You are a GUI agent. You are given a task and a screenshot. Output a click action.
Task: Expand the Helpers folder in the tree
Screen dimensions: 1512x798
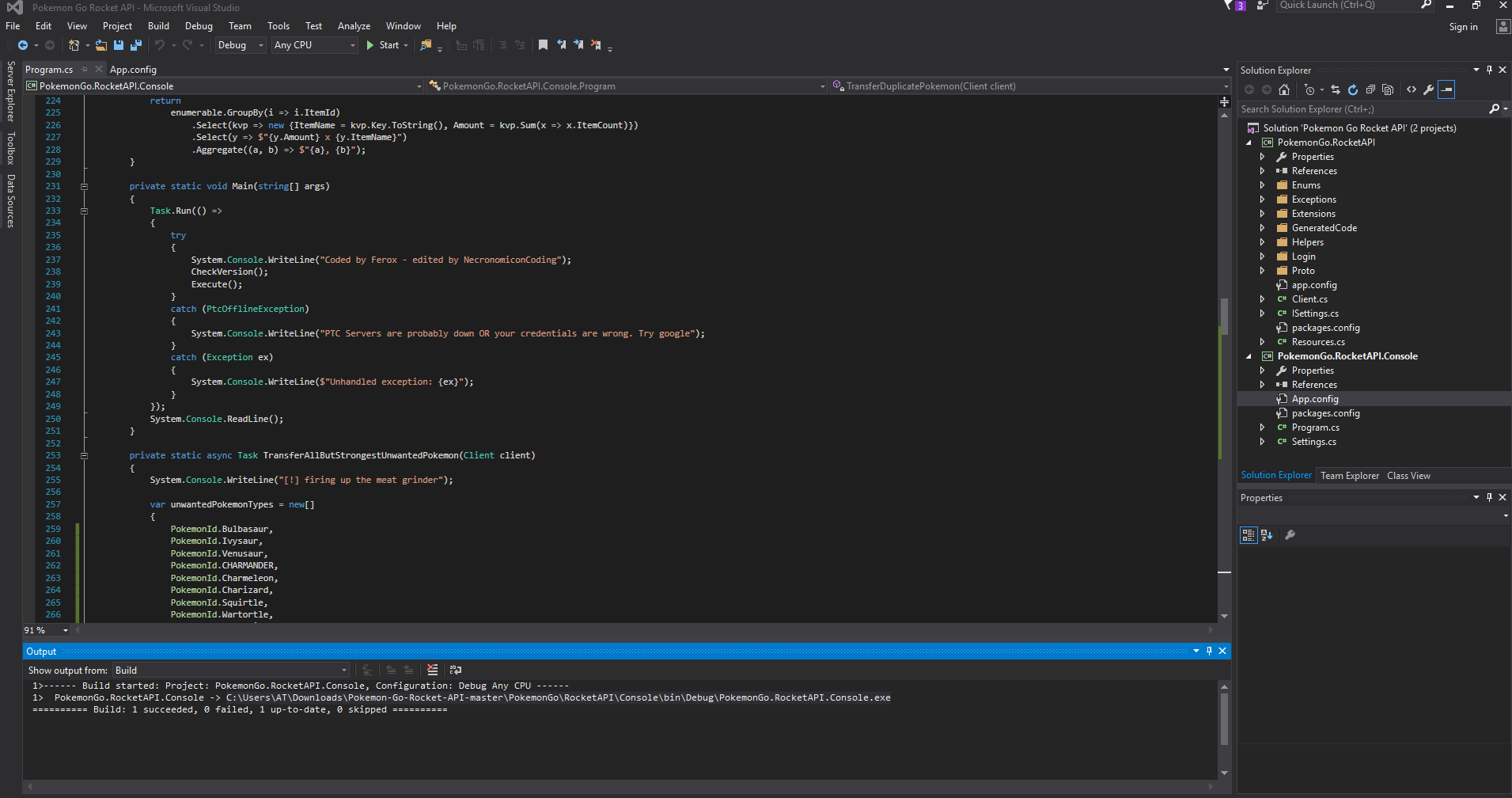coord(1262,242)
